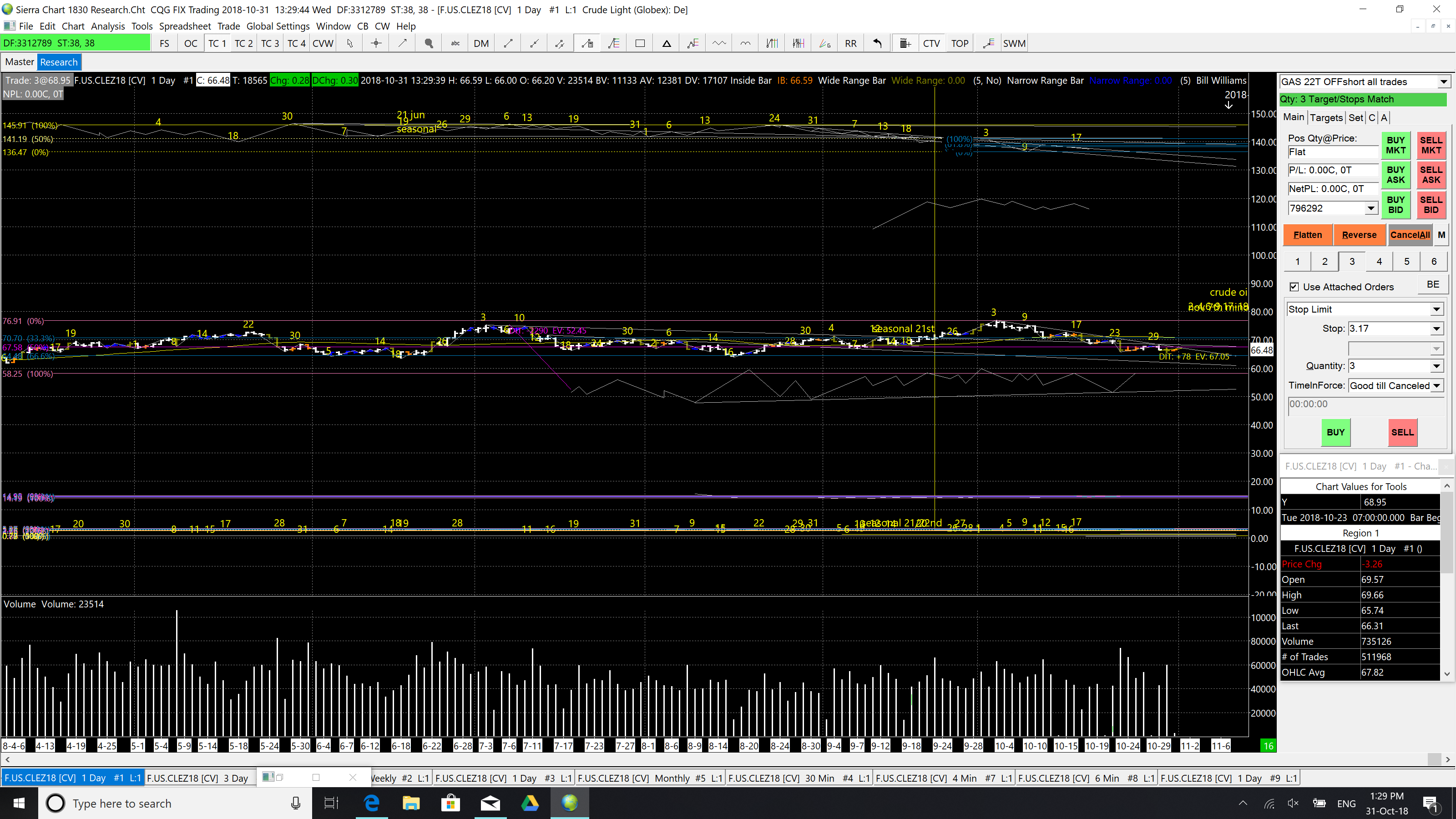Choose the zoom magnifier tool
Image resolution: width=1456 pixels, height=819 pixels.
[429, 44]
